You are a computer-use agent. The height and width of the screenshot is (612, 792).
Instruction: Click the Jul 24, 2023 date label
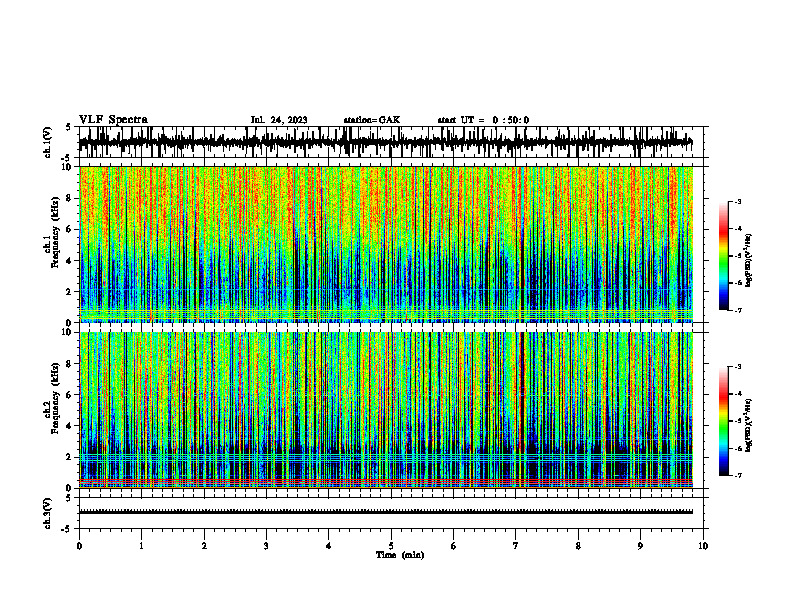tap(279, 120)
